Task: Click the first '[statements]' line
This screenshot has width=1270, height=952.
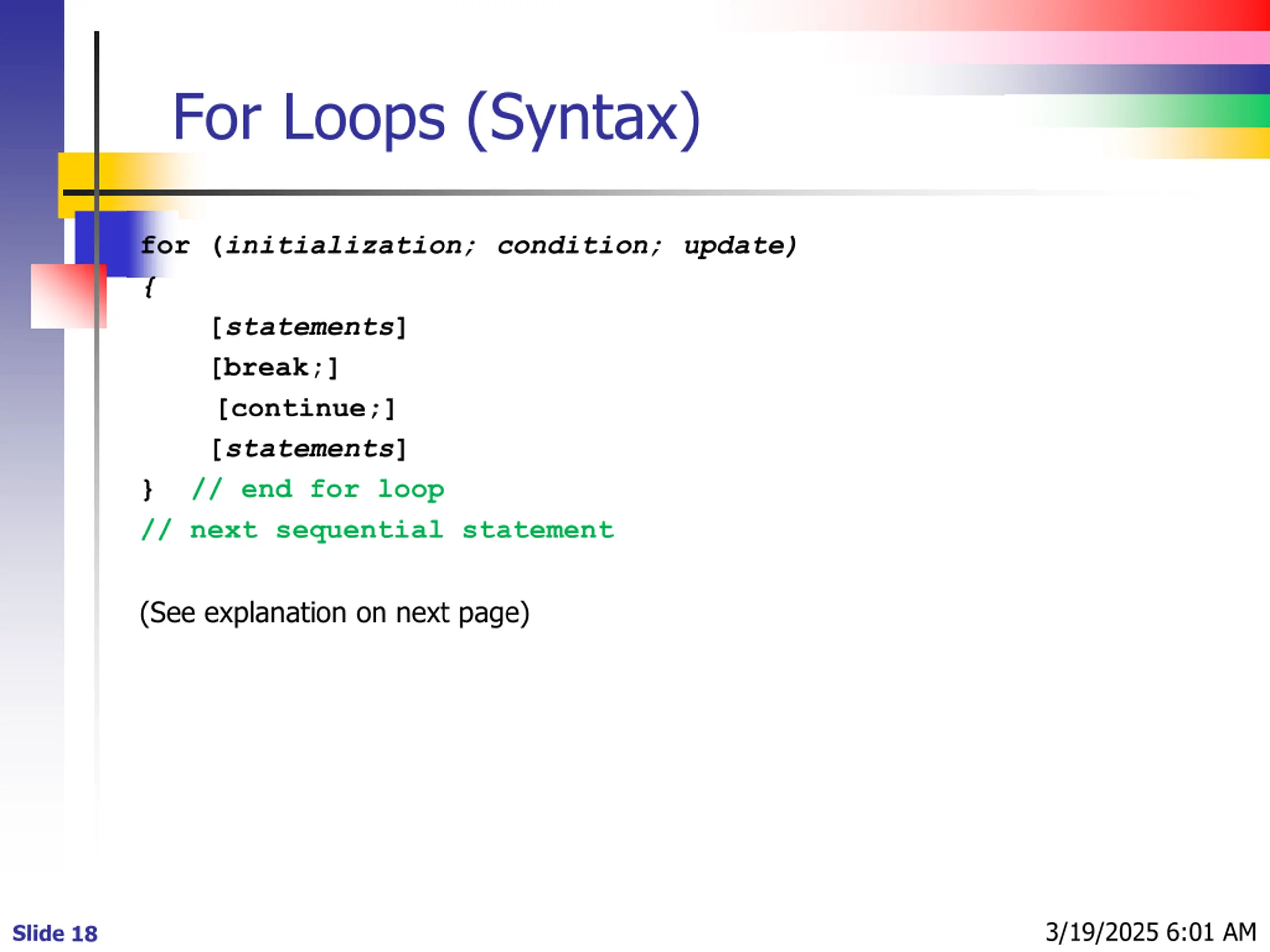Action: [309, 328]
